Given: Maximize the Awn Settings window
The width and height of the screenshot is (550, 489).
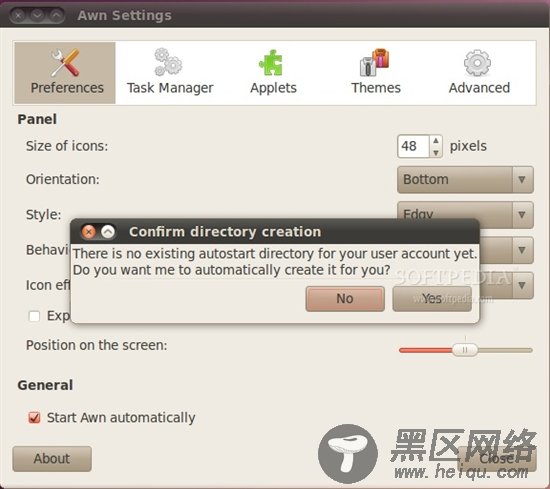Looking at the screenshot, I should 56,15.
